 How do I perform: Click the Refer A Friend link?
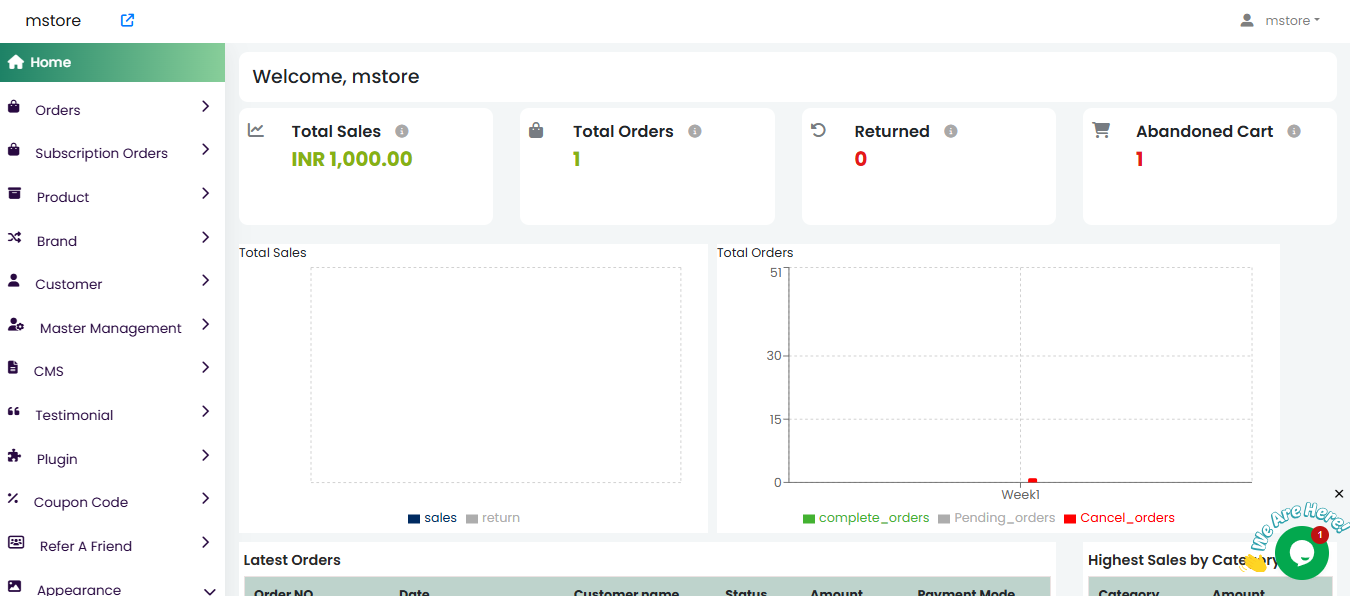[86, 546]
